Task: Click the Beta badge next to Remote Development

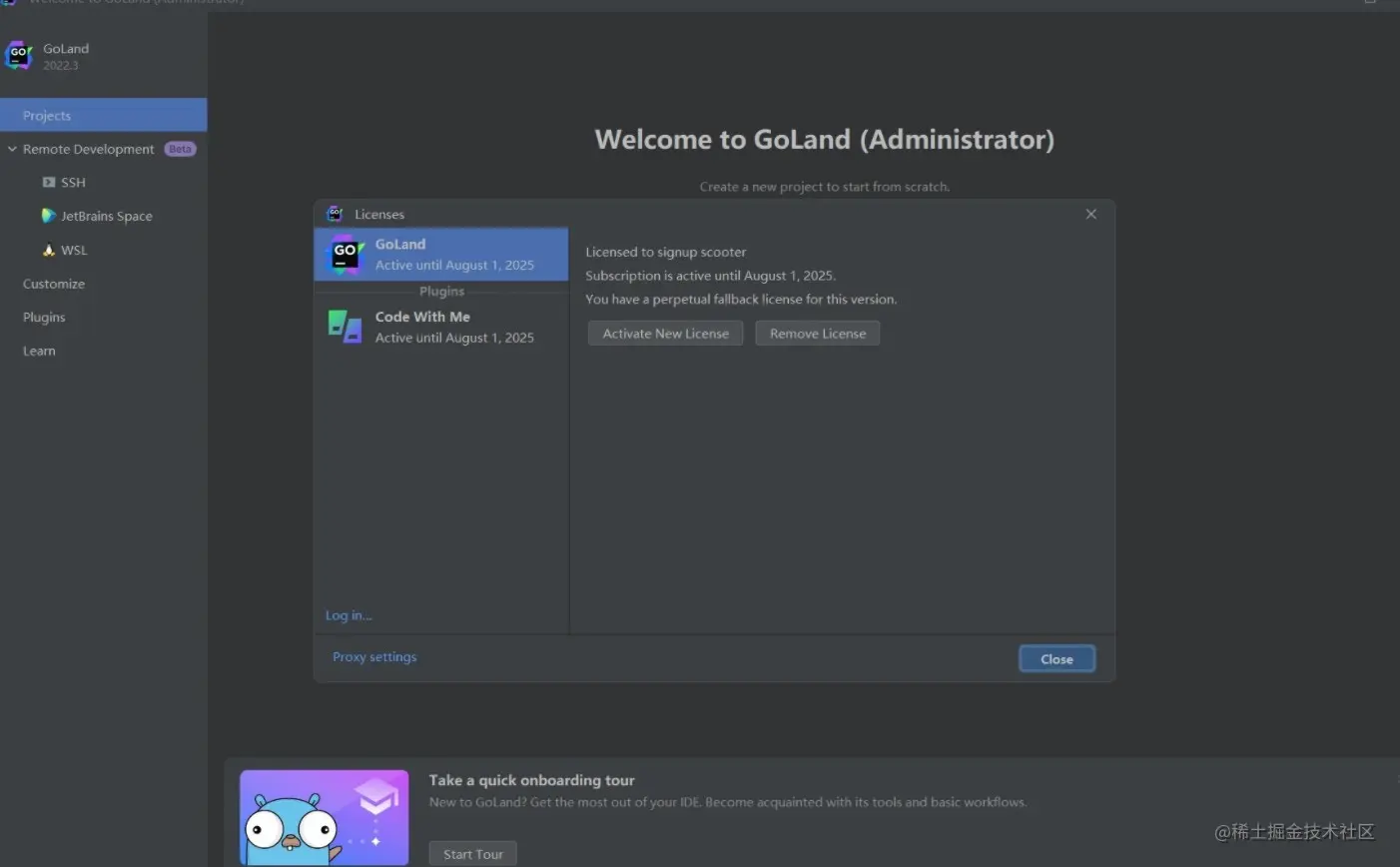Action: (x=180, y=149)
